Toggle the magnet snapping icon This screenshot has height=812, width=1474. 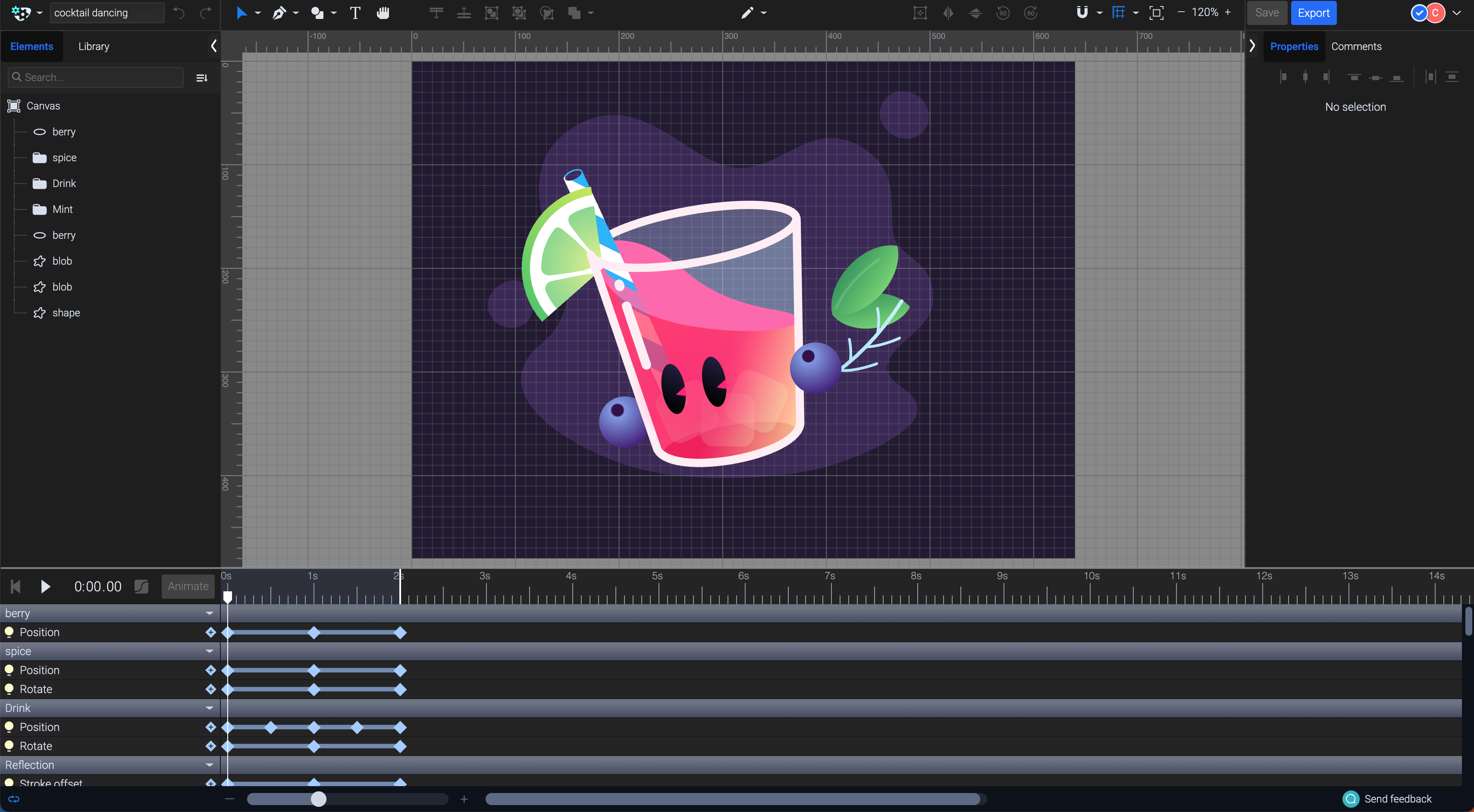point(1082,12)
